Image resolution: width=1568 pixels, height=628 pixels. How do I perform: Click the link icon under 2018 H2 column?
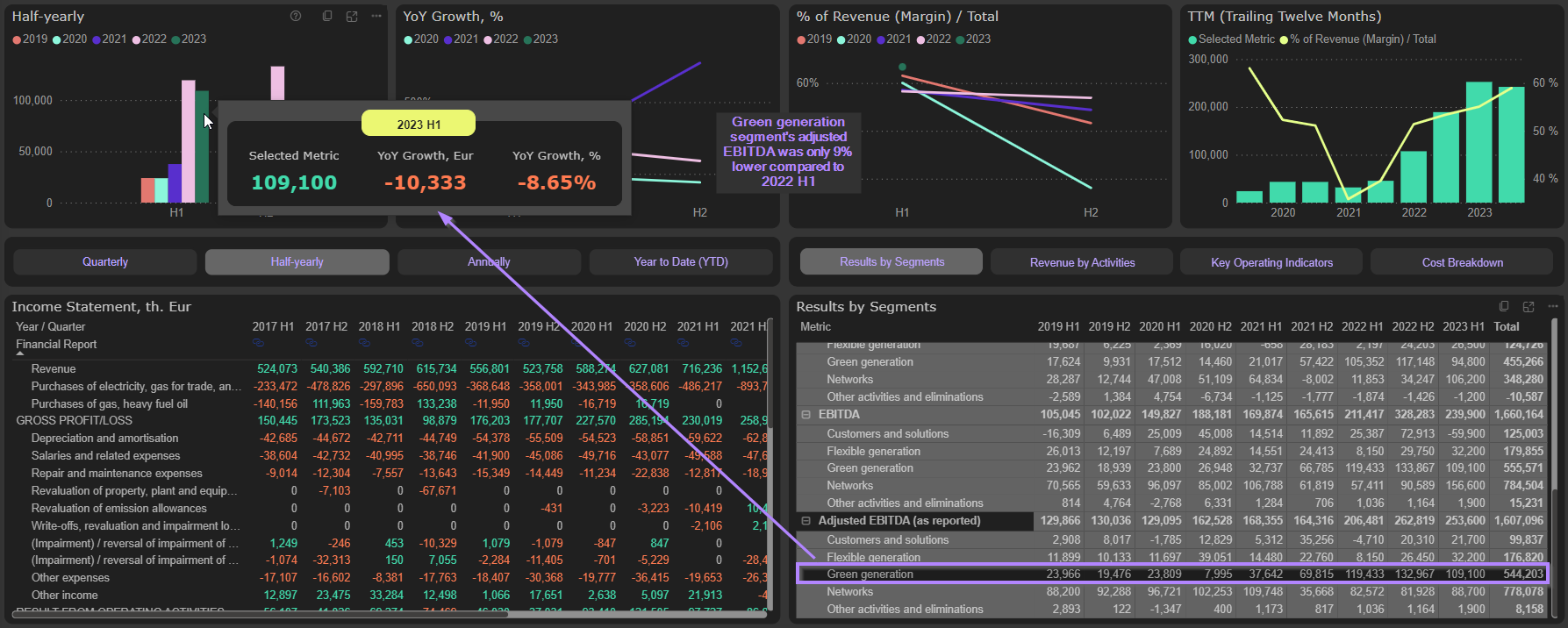(418, 343)
